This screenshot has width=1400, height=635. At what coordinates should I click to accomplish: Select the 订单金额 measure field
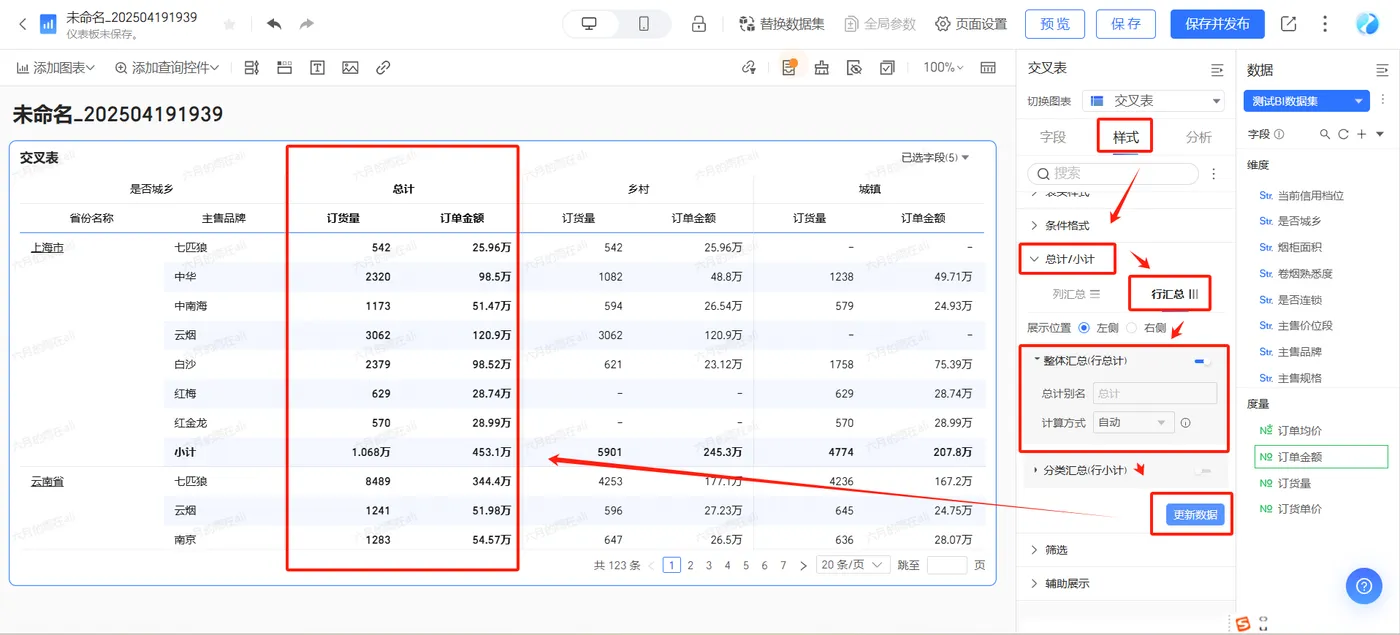[1321, 457]
